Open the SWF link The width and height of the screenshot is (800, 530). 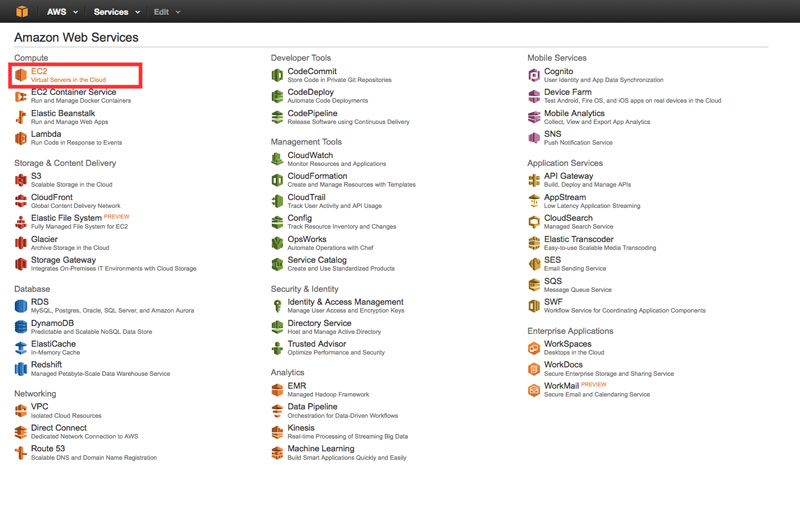click(554, 302)
